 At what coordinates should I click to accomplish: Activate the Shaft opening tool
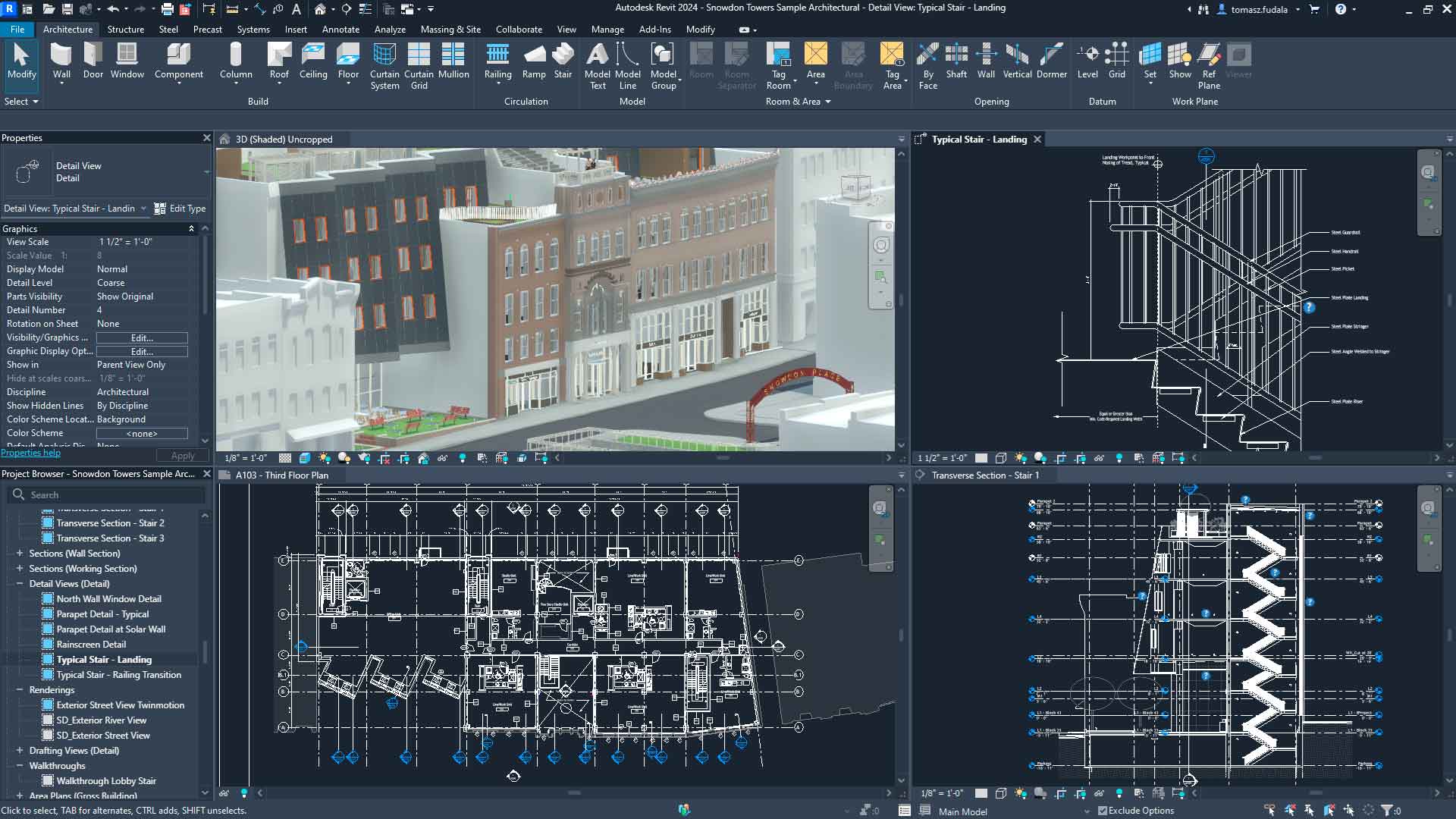956,61
